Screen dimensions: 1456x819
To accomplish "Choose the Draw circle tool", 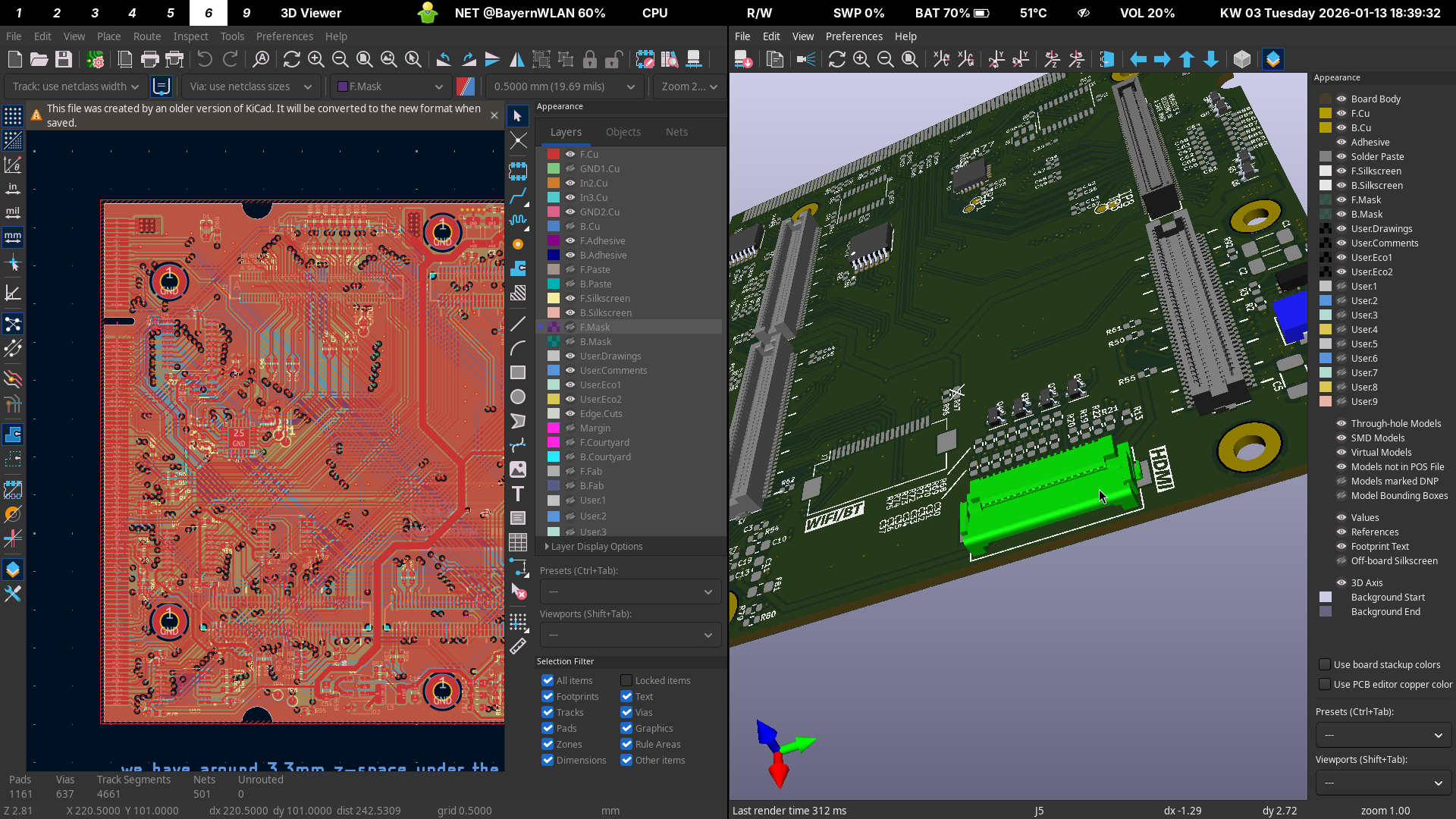I will 518,397.
